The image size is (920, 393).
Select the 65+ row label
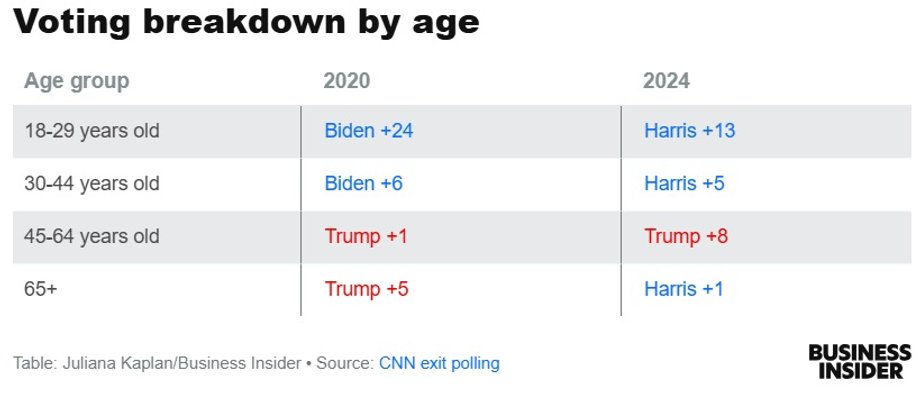(x=40, y=289)
